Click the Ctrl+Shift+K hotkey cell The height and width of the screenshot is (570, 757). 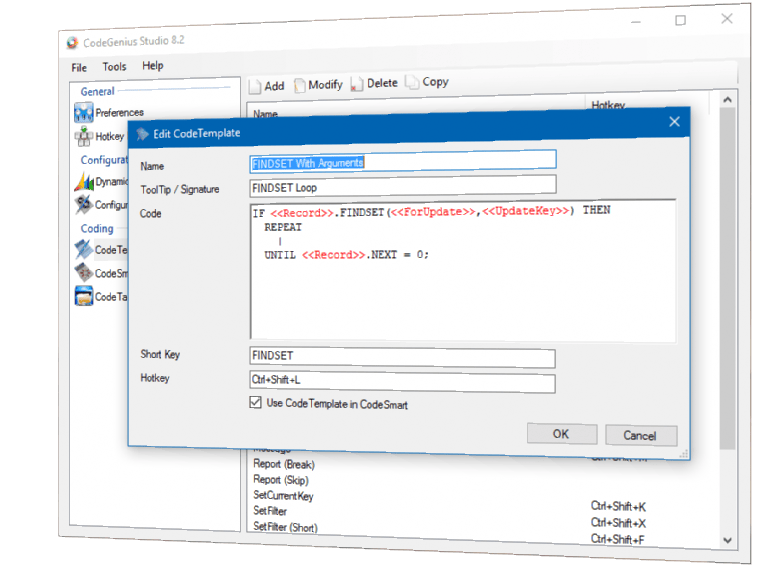[618, 506]
